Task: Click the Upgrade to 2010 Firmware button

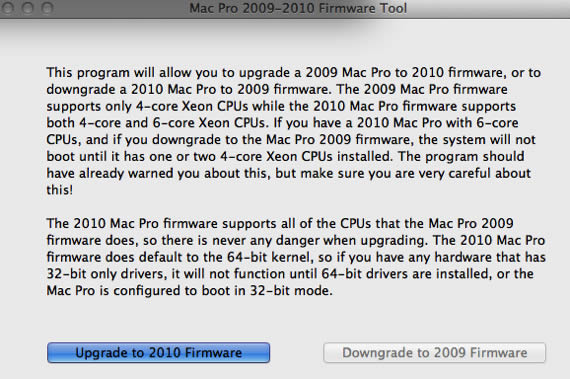Action: pyautogui.click(x=158, y=352)
